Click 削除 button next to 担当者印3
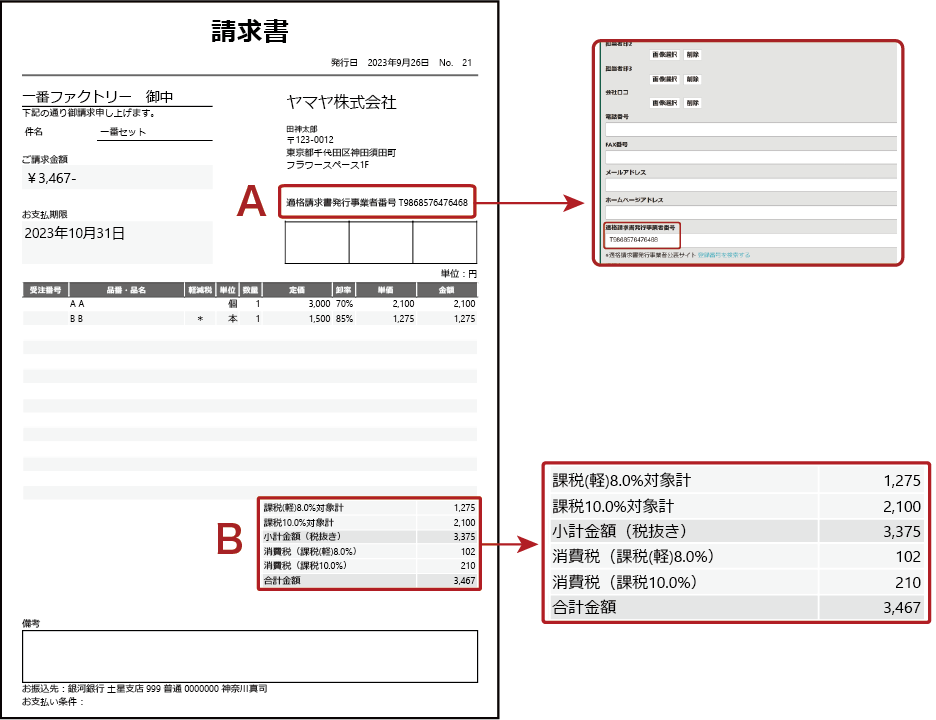 694,78
